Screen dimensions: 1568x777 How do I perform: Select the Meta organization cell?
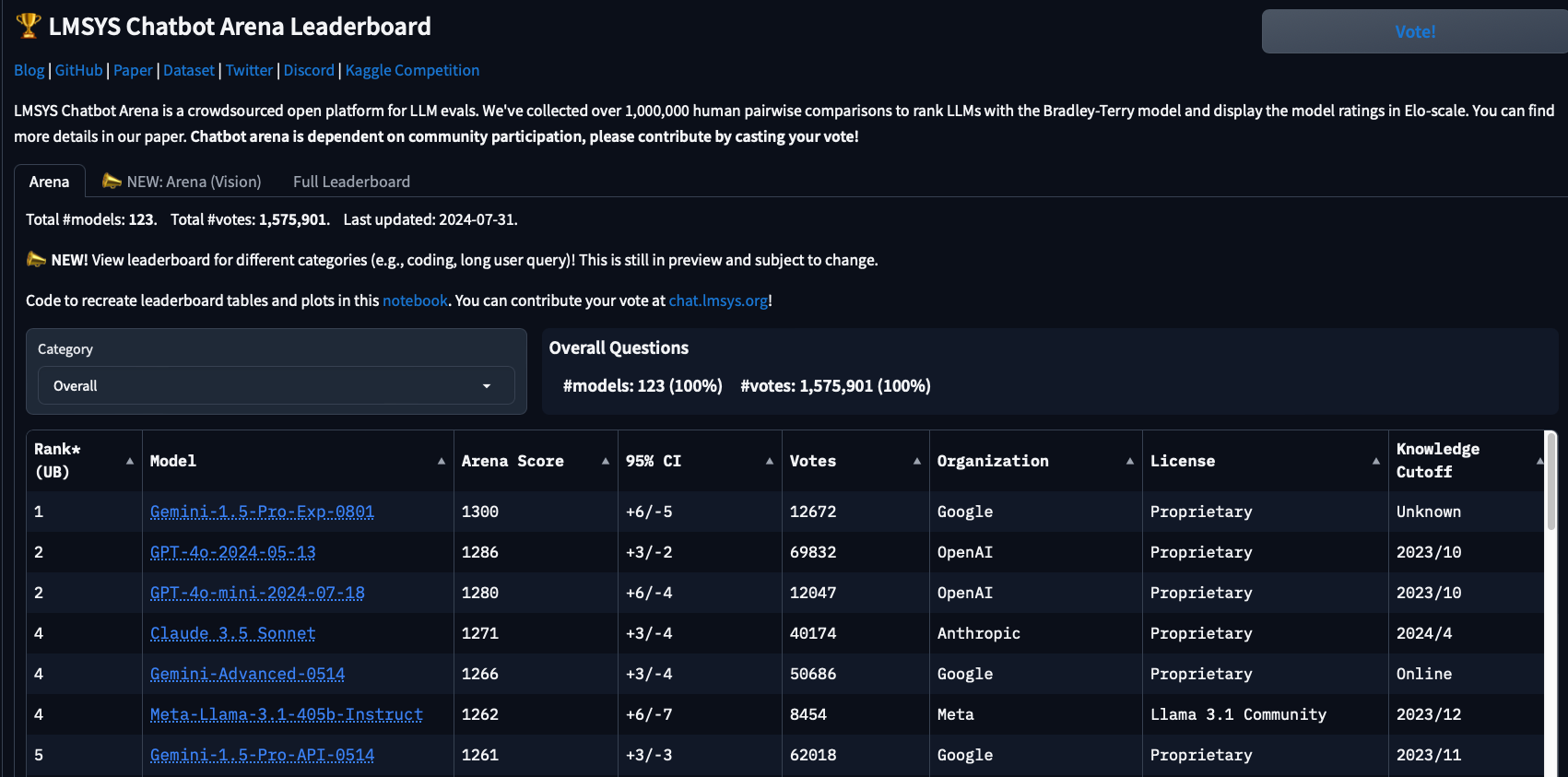coord(1036,714)
